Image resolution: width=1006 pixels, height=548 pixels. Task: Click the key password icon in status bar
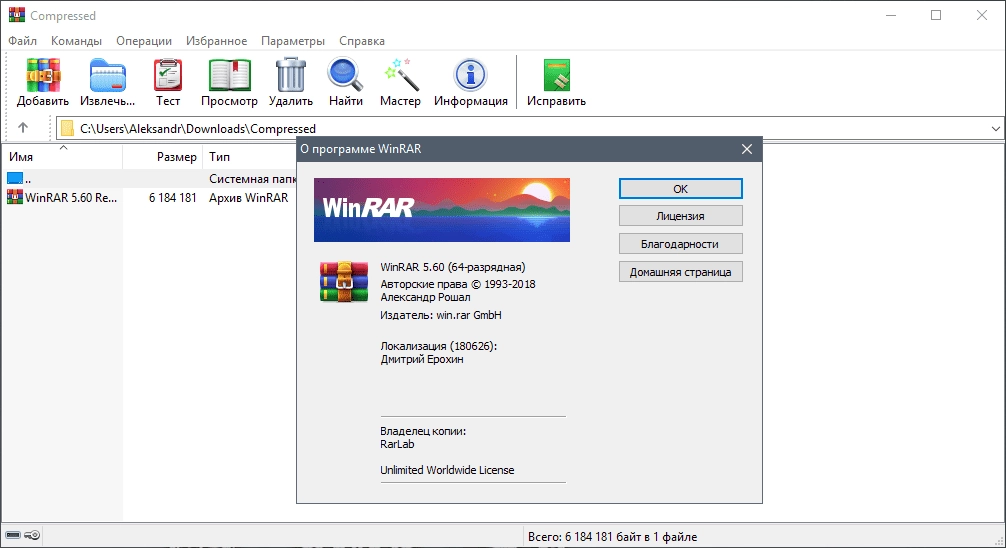click(x=32, y=535)
